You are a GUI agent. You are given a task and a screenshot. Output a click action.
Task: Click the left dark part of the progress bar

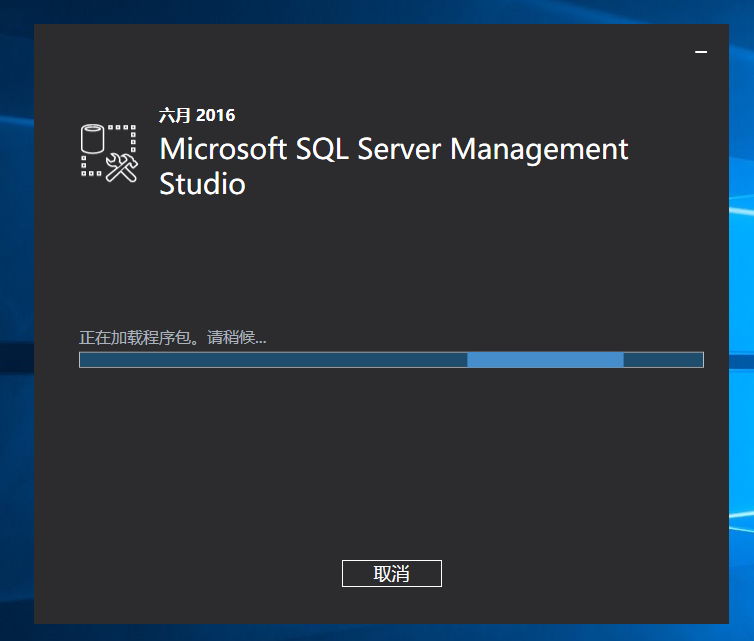tap(270, 360)
